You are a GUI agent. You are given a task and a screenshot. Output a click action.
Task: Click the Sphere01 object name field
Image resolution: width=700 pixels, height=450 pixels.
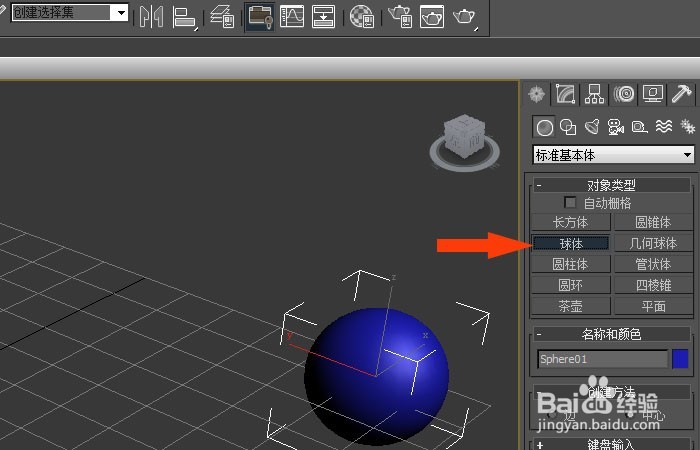[x=603, y=359]
